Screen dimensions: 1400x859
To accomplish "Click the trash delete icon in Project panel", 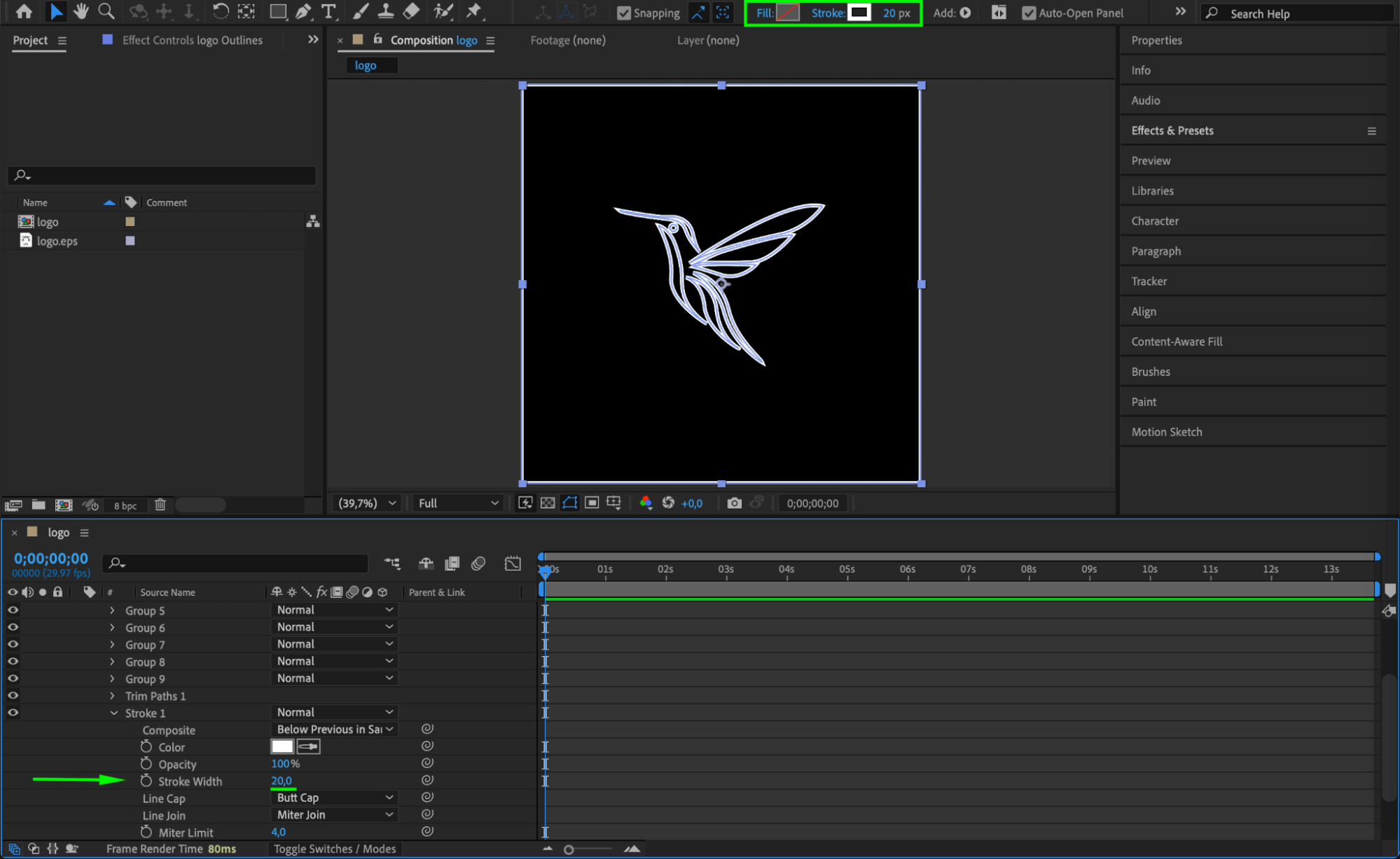I will click(x=160, y=505).
